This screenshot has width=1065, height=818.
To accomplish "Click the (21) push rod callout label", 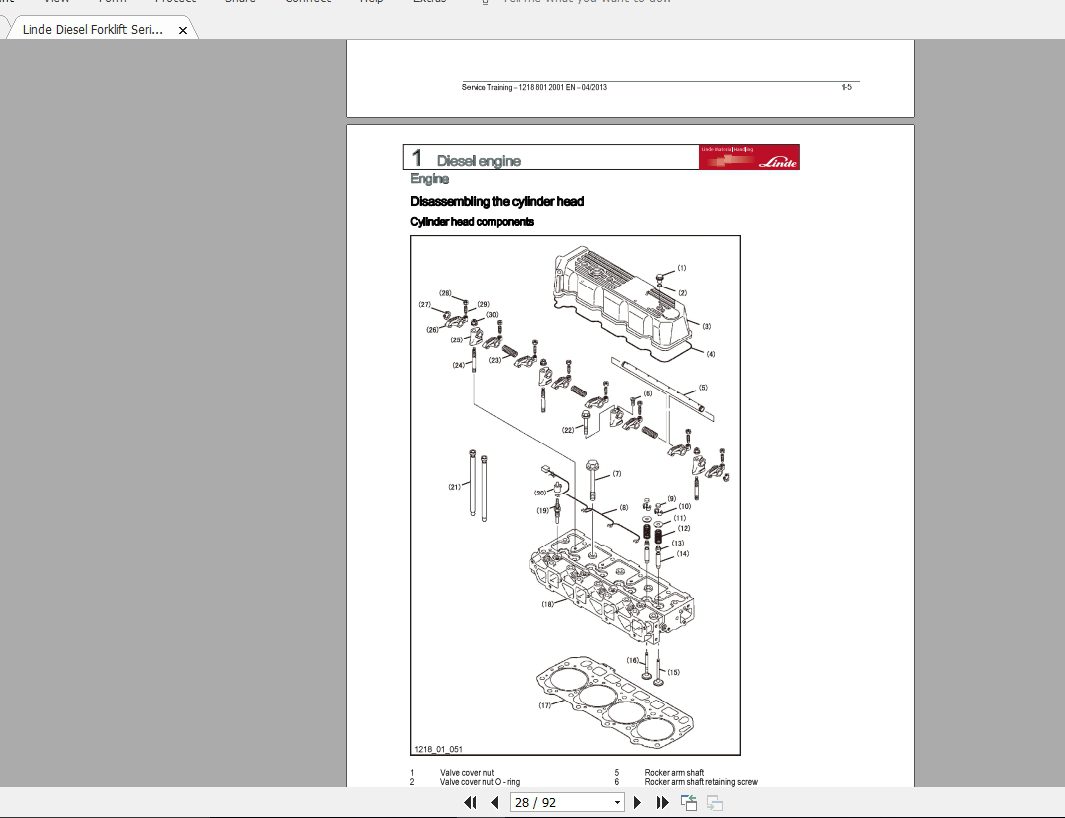I will point(454,486).
